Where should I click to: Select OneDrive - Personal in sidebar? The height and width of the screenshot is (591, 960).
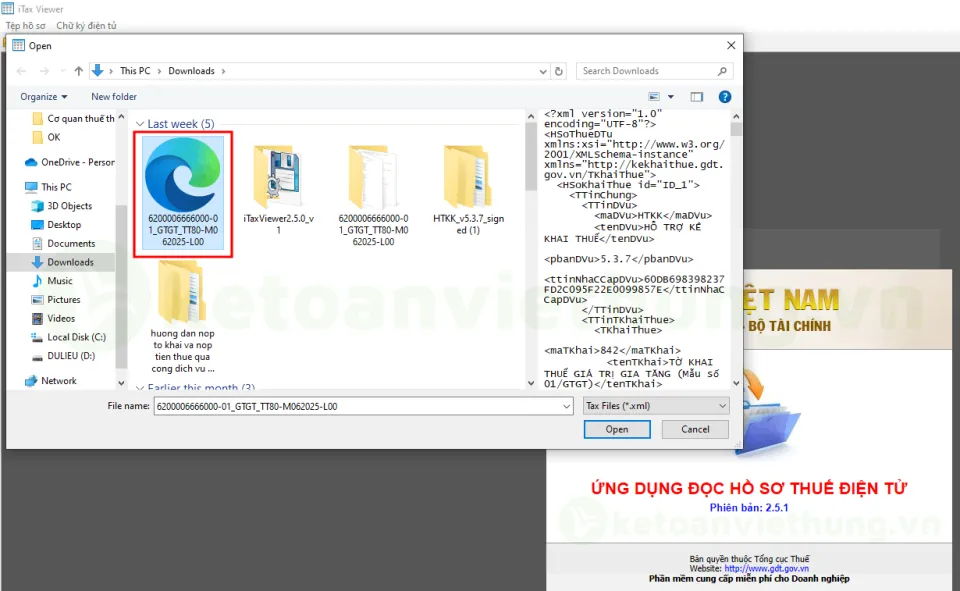[x=70, y=162]
